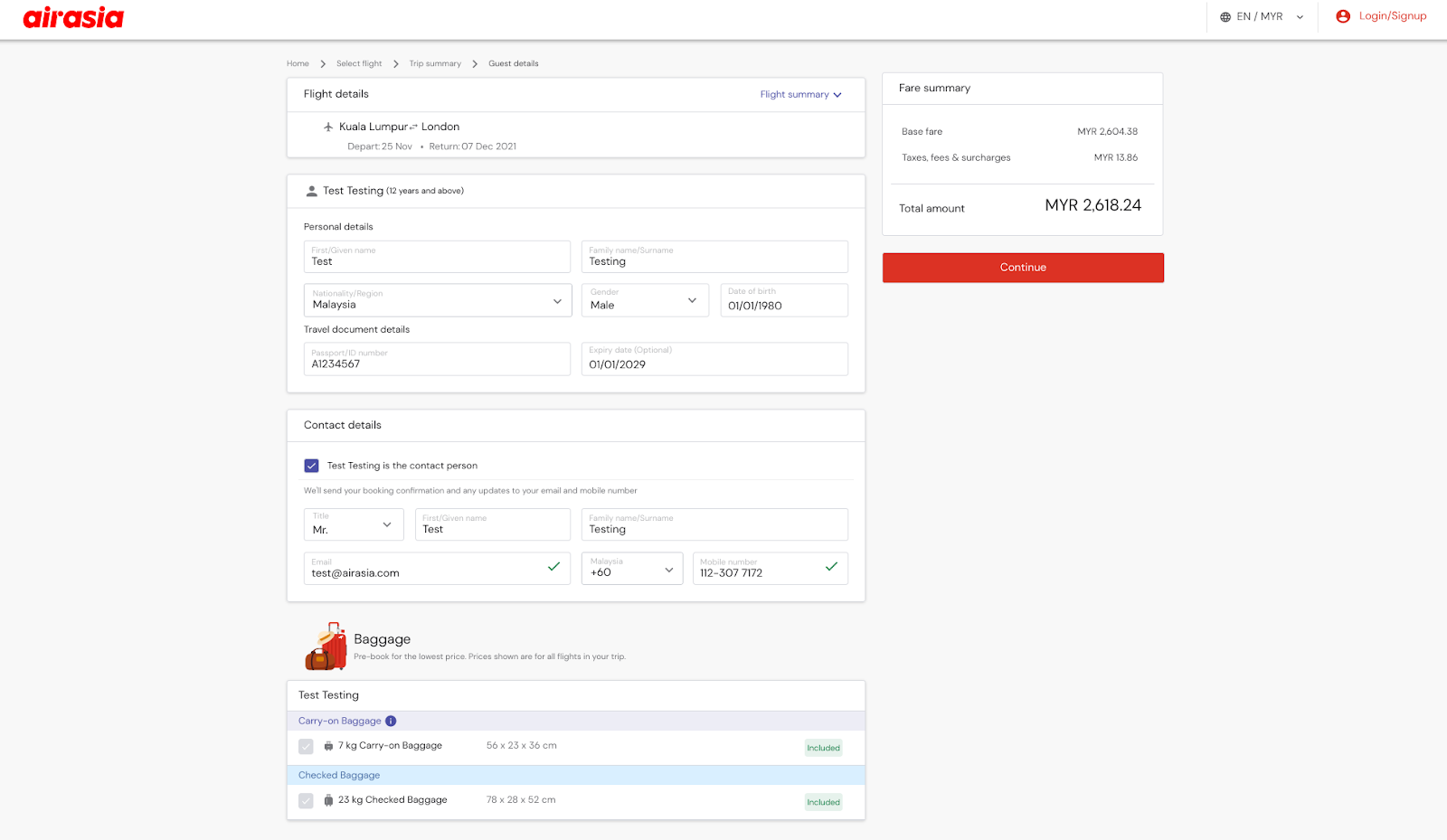Click the Login/Signup link
The width and height of the screenshot is (1447, 840).
(x=1393, y=16)
